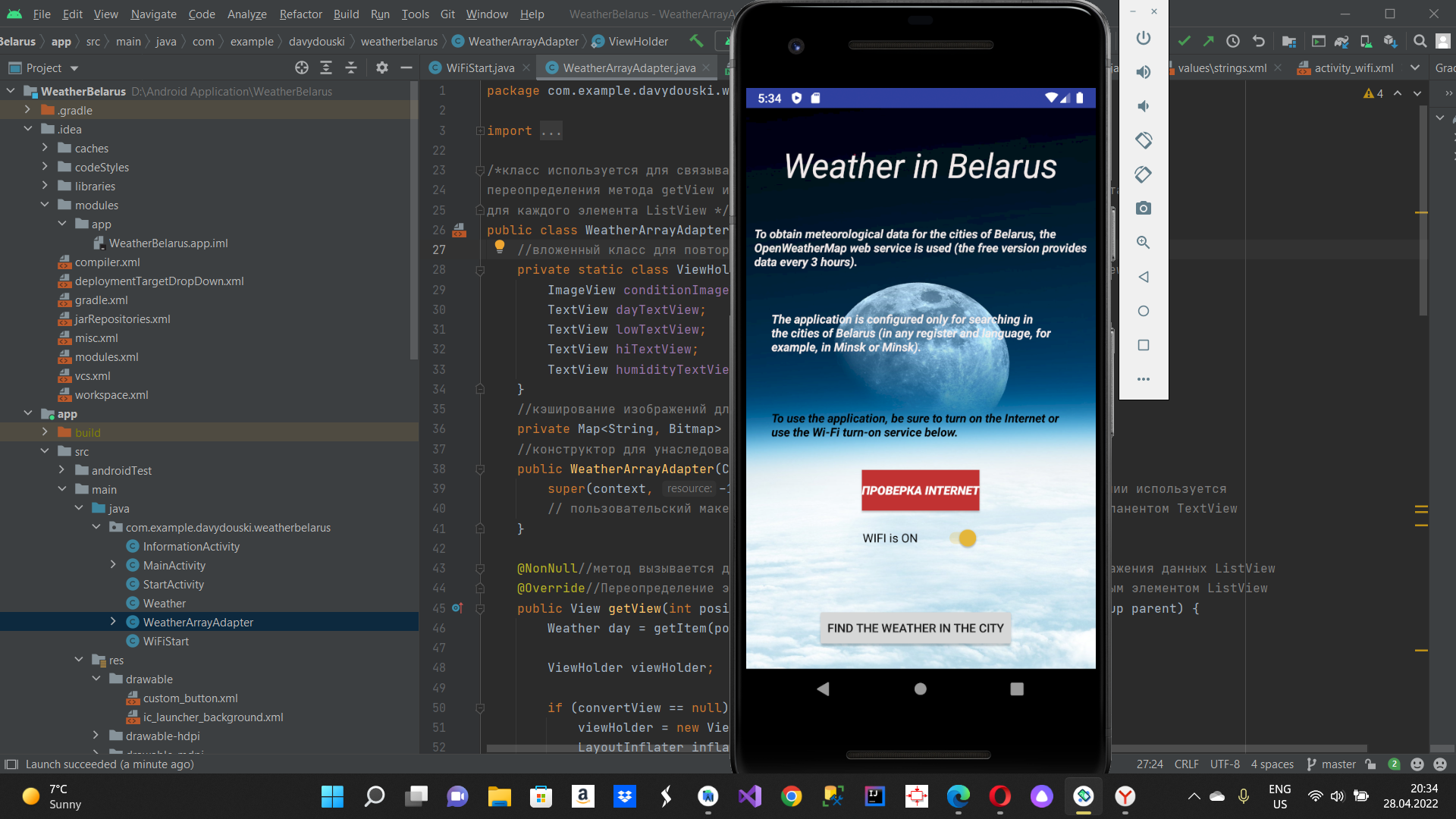1456x819 pixels.
Task: Click emulator sidebar home circle icon
Action: [x=1144, y=311]
